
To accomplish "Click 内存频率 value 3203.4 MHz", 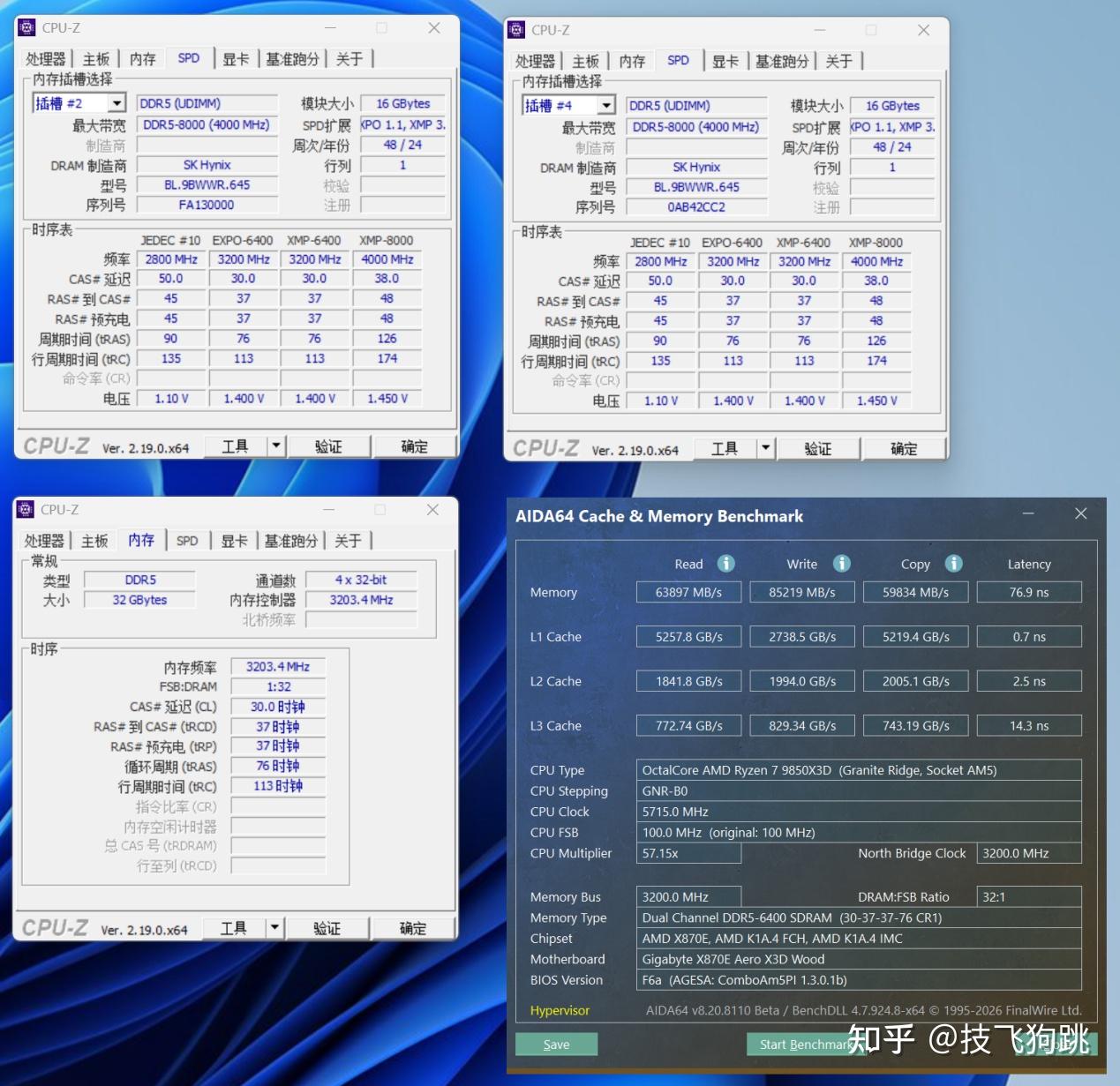I will 278,667.
